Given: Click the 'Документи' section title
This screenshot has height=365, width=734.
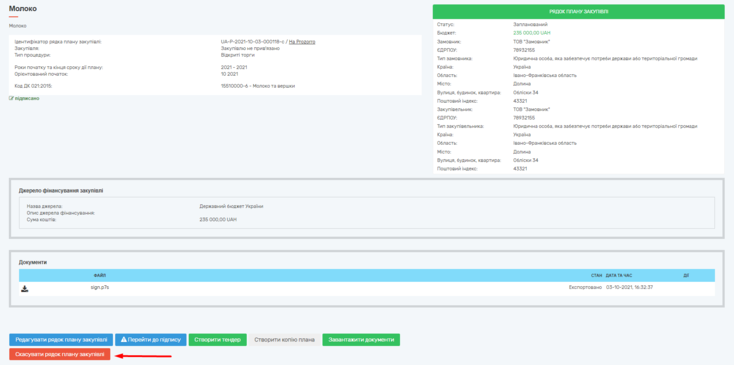Looking at the screenshot, I should tap(33, 262).
